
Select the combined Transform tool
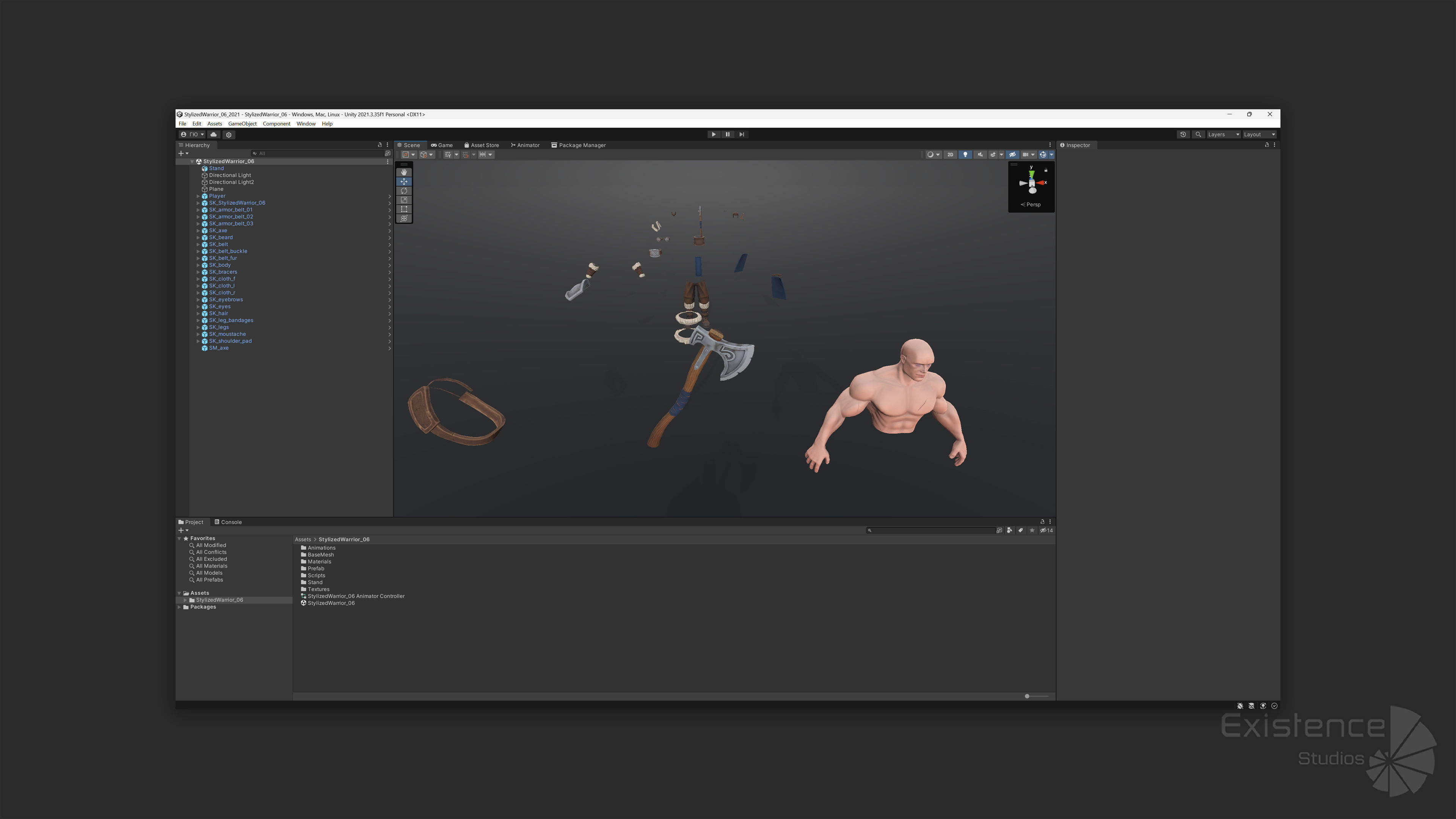403,219
